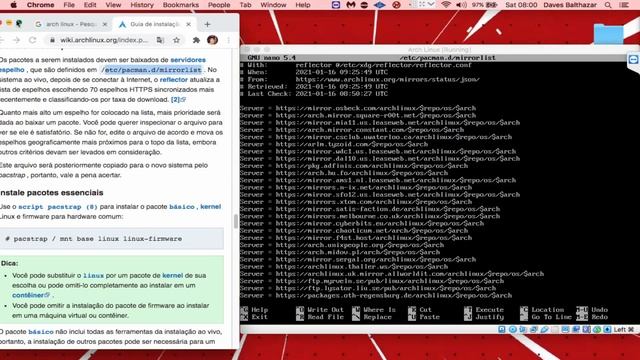Click the ftp.lysator.liu.se server line in nano

coord(368,288)
